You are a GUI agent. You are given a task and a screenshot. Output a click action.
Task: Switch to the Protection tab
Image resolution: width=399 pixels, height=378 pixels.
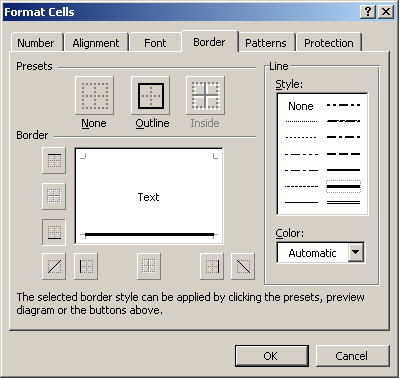[x=329, y=43]
